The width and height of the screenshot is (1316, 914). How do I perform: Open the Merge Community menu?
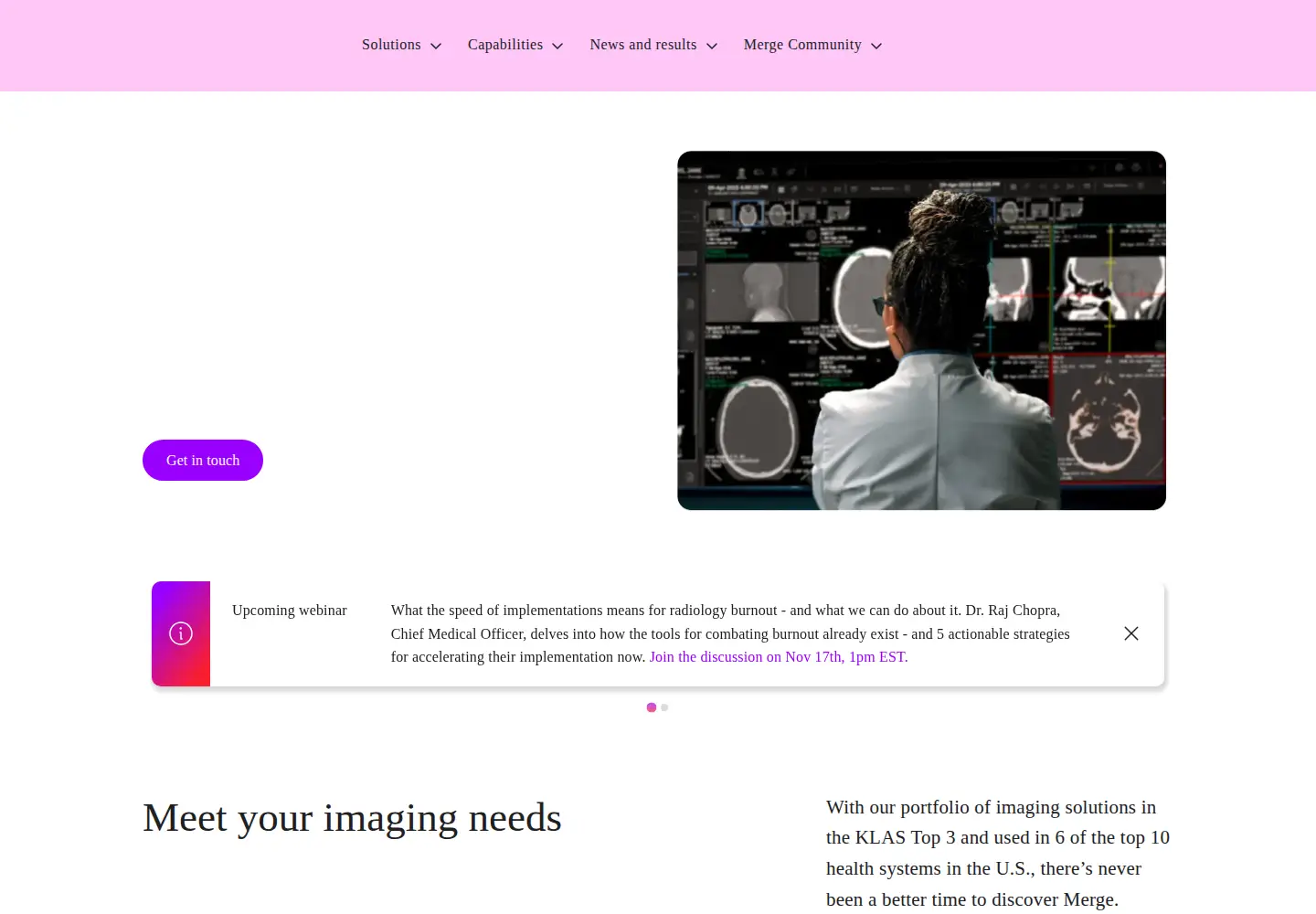click(802, 45)
